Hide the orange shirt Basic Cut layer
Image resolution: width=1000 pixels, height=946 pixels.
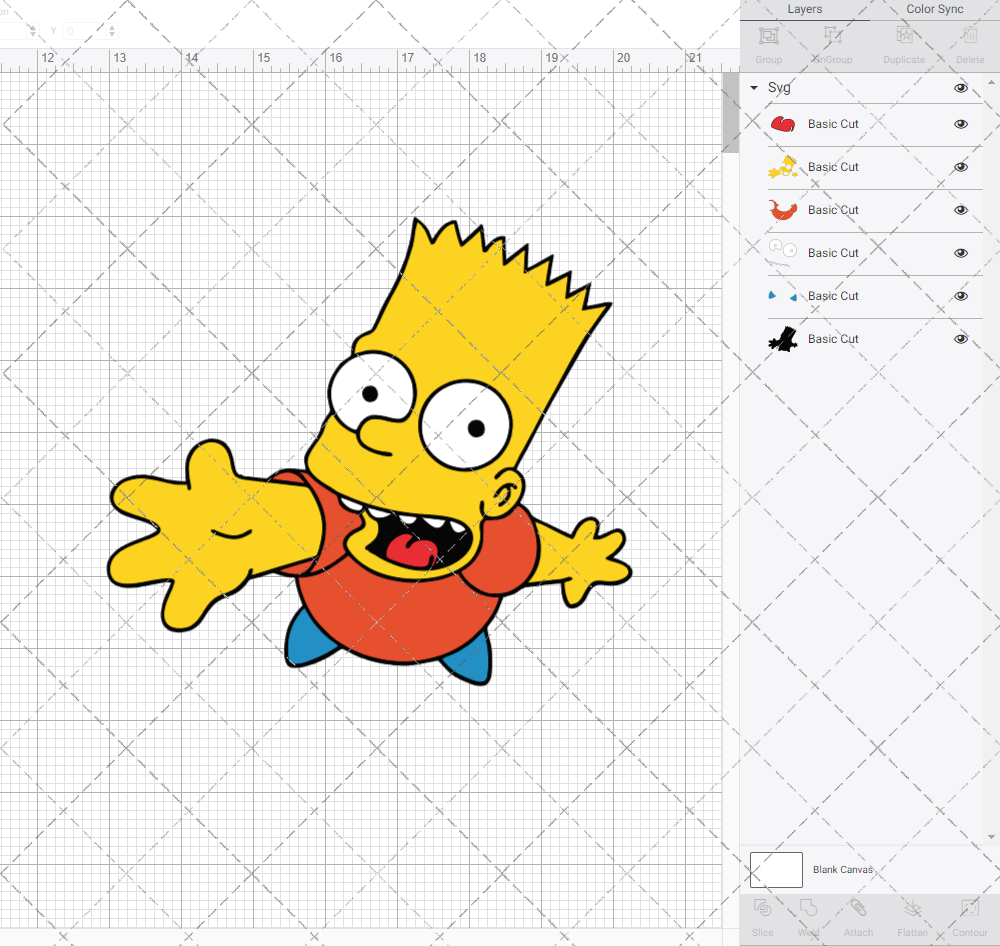(961, 210)
